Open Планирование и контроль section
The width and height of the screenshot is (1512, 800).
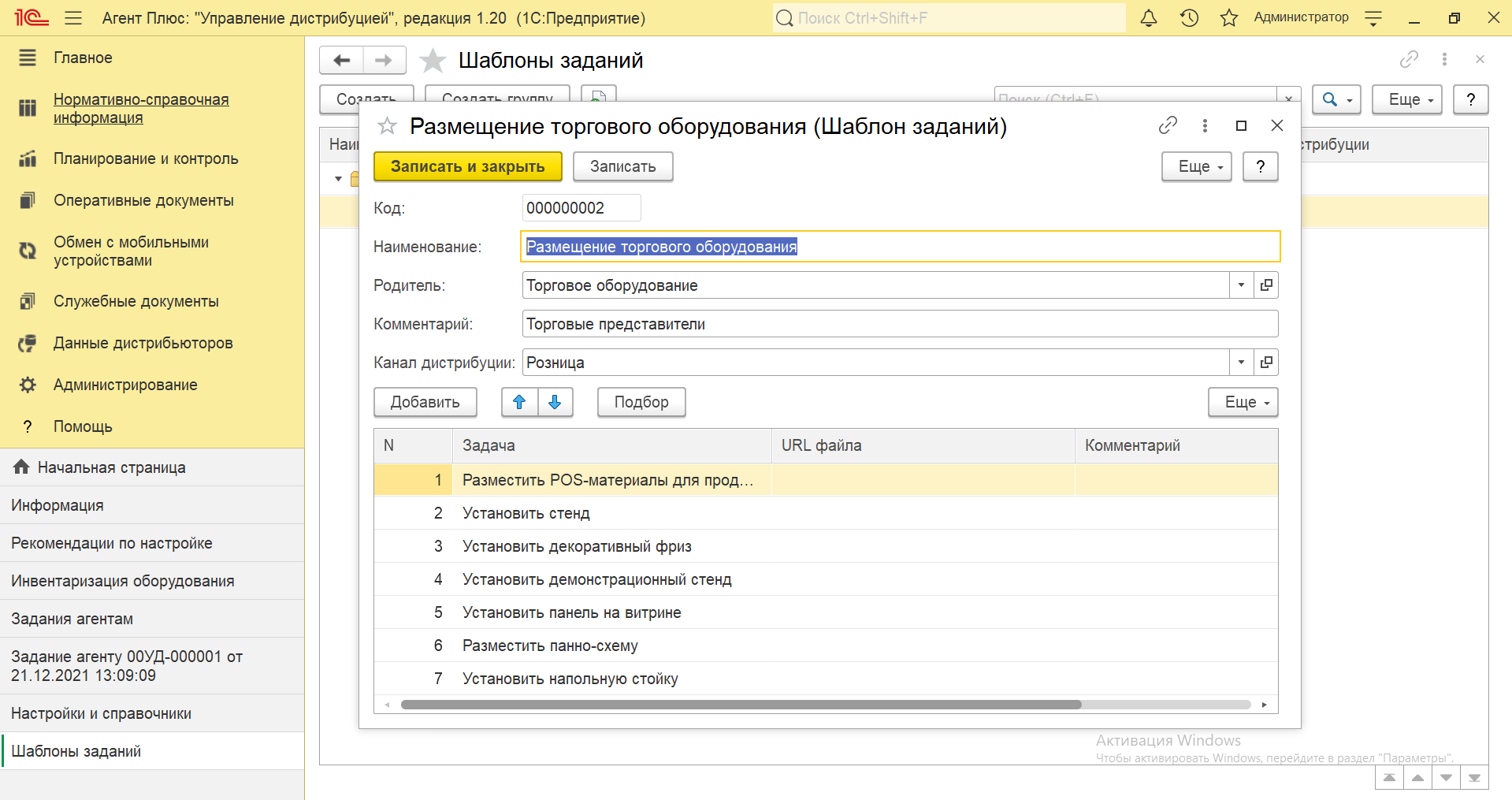145,158
